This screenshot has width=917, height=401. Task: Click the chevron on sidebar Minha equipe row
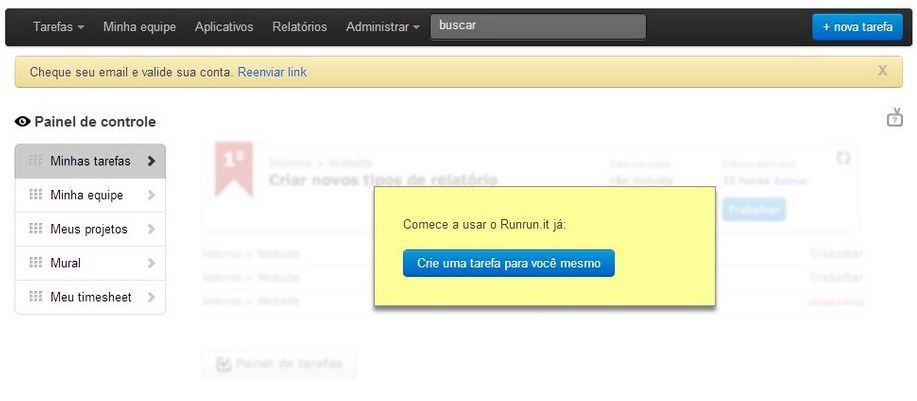tap(151, 195)
